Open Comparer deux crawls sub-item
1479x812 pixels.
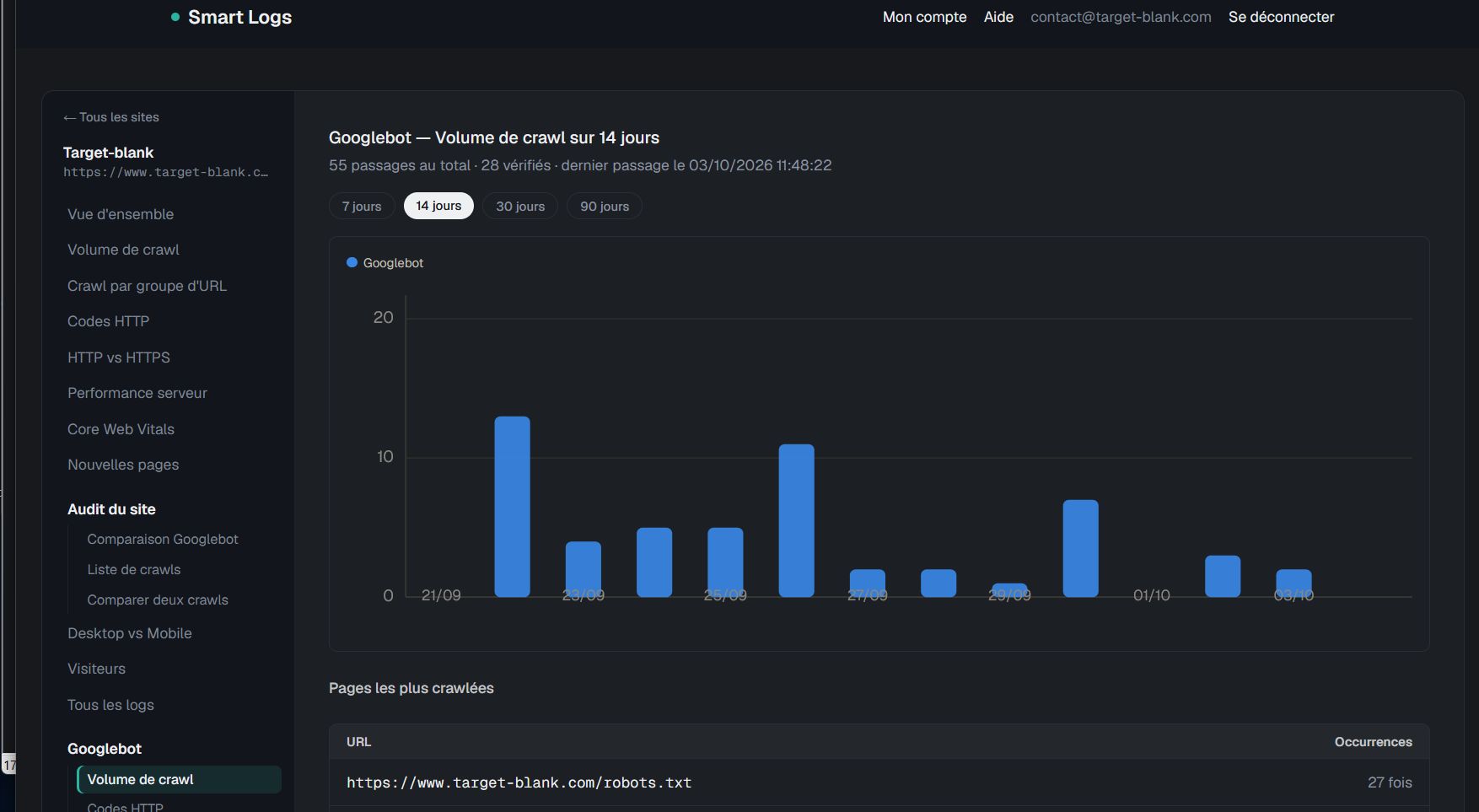158,600
